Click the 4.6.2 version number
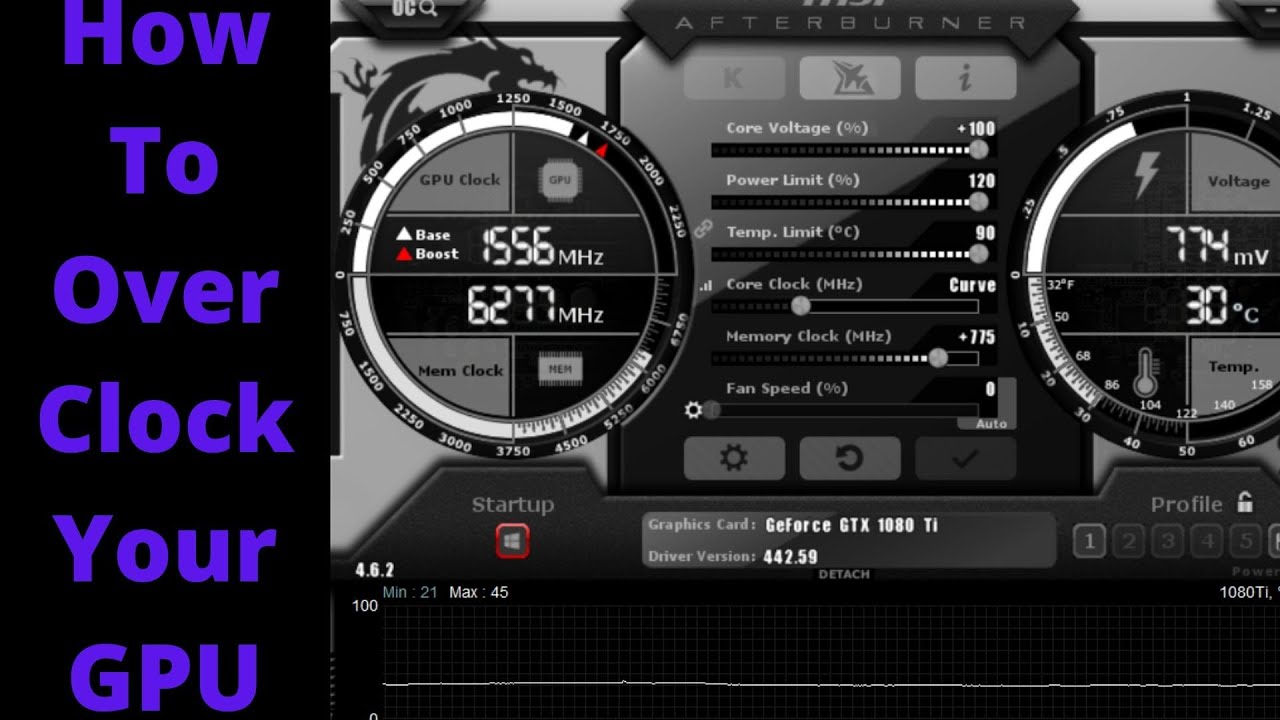 click(x=375, y=571)
